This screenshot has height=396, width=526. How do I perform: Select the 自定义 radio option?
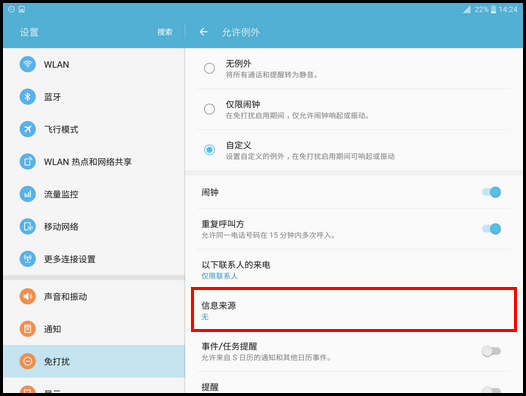pyautogui.click(x=209, y=150)
